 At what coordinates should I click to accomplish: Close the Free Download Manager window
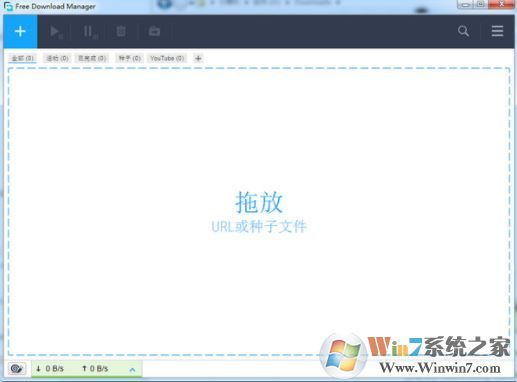click(x=501, y=4)
